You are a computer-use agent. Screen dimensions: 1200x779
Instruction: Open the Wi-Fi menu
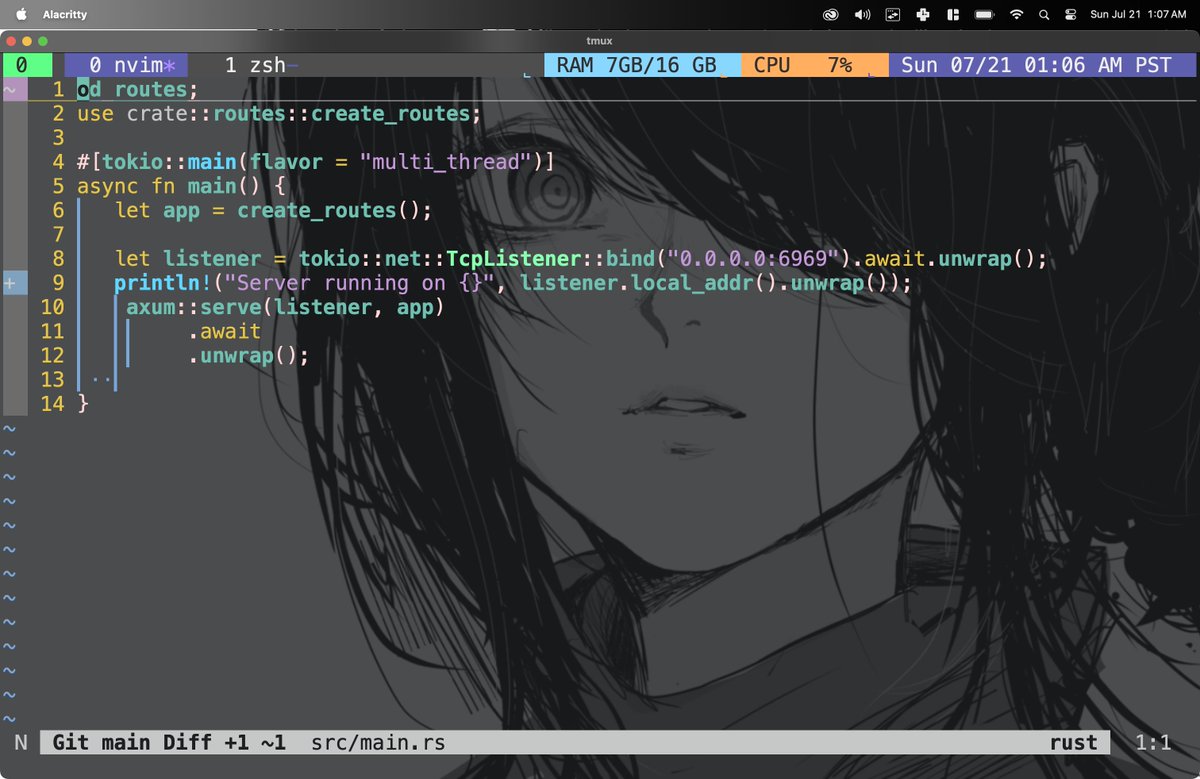1017,15
